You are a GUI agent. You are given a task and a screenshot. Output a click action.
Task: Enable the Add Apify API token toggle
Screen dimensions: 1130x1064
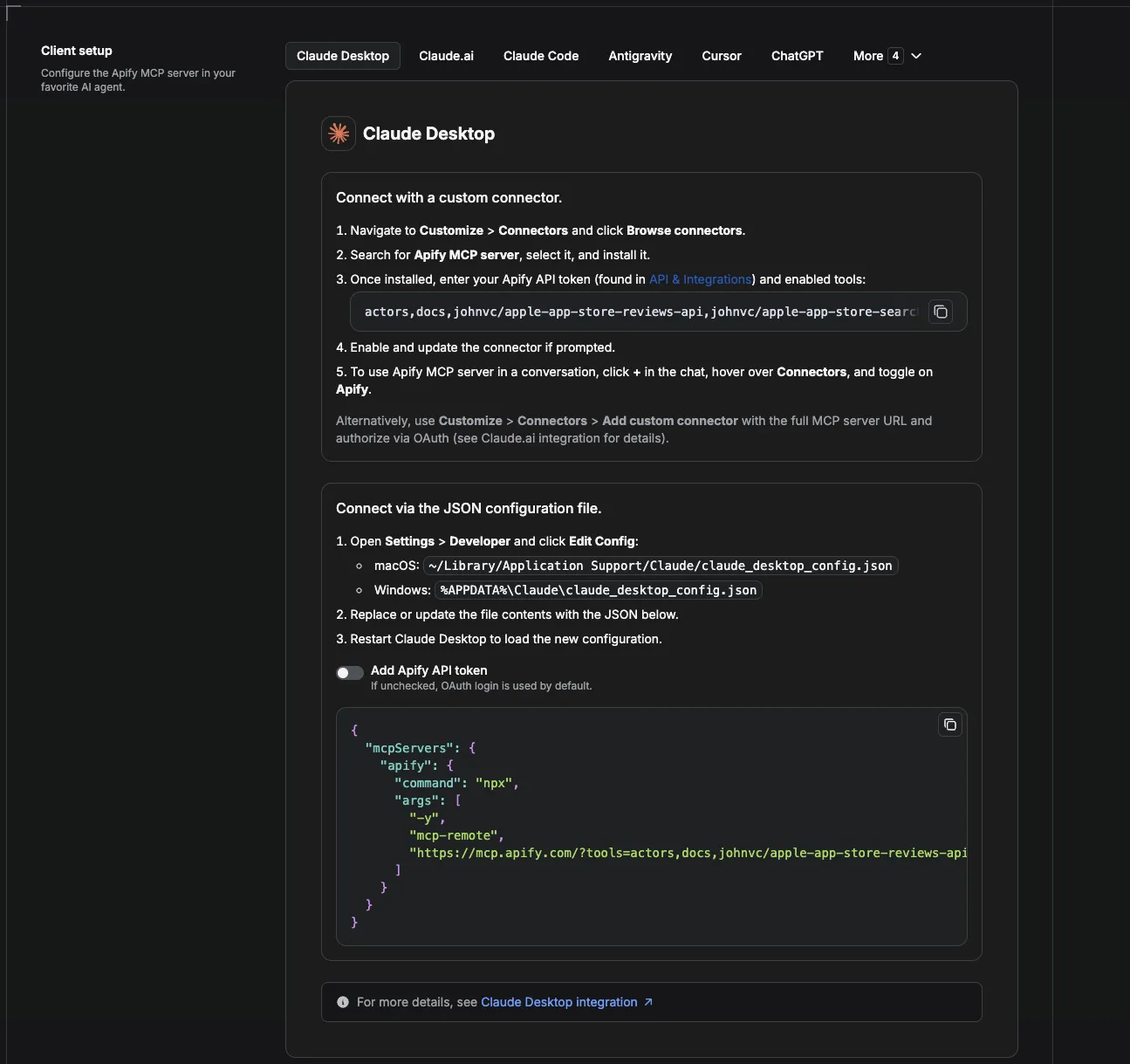point(350,672)
